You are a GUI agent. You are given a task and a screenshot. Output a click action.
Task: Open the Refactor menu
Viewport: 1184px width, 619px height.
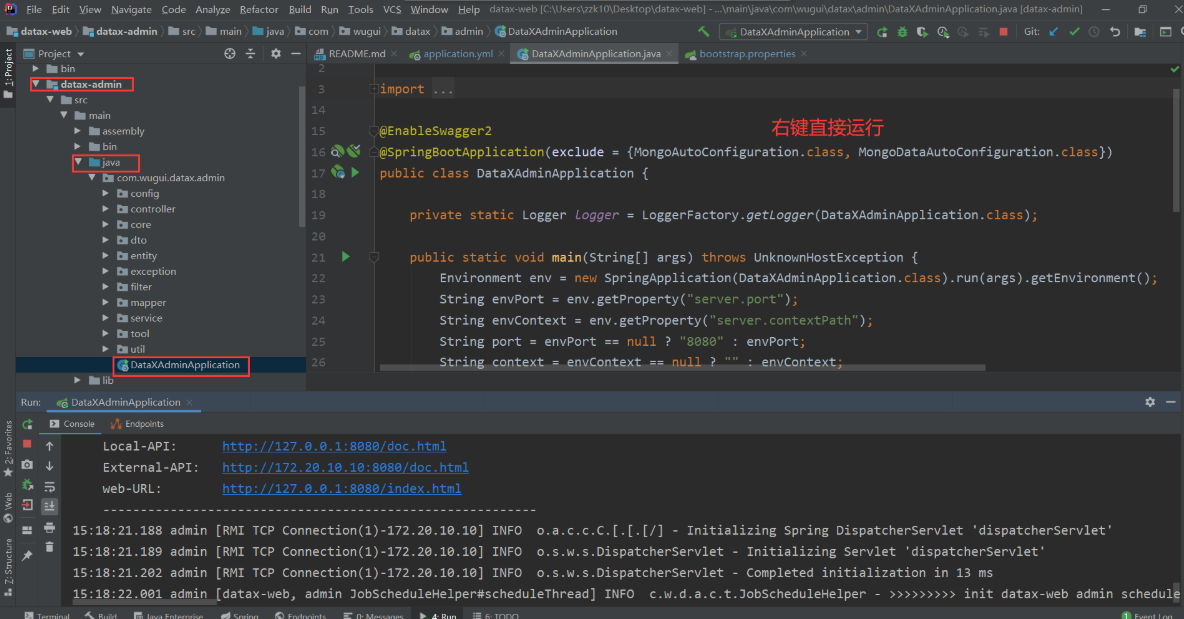pyautogui.click(x=259, y=9)
